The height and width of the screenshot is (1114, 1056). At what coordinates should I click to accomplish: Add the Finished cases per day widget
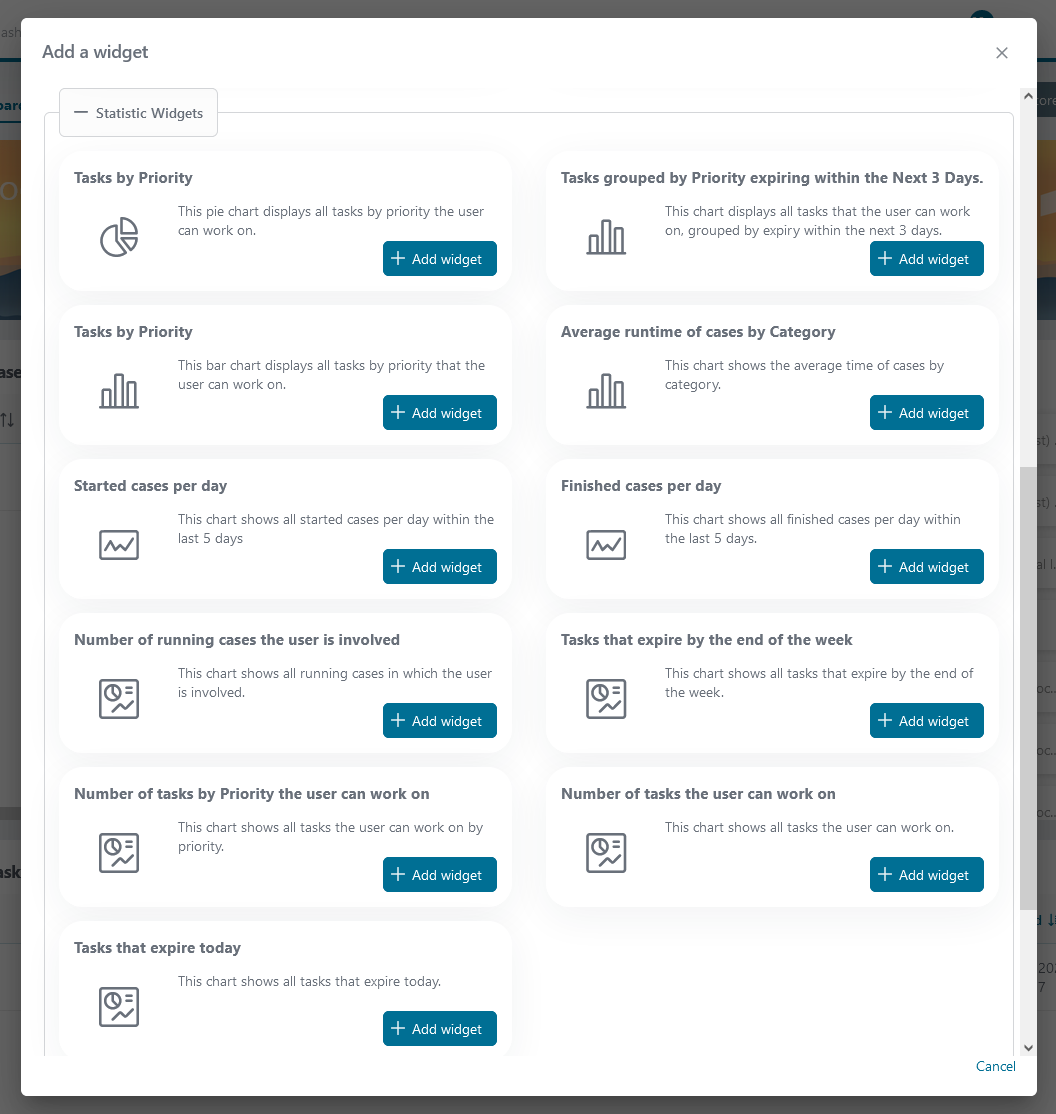(927, 567)
